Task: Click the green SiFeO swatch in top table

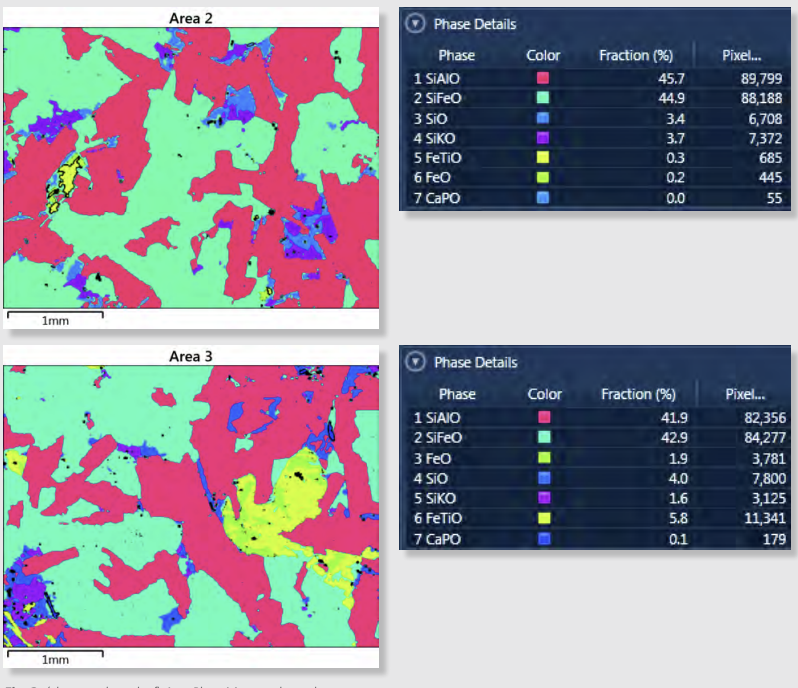Action: click(543, 98)
